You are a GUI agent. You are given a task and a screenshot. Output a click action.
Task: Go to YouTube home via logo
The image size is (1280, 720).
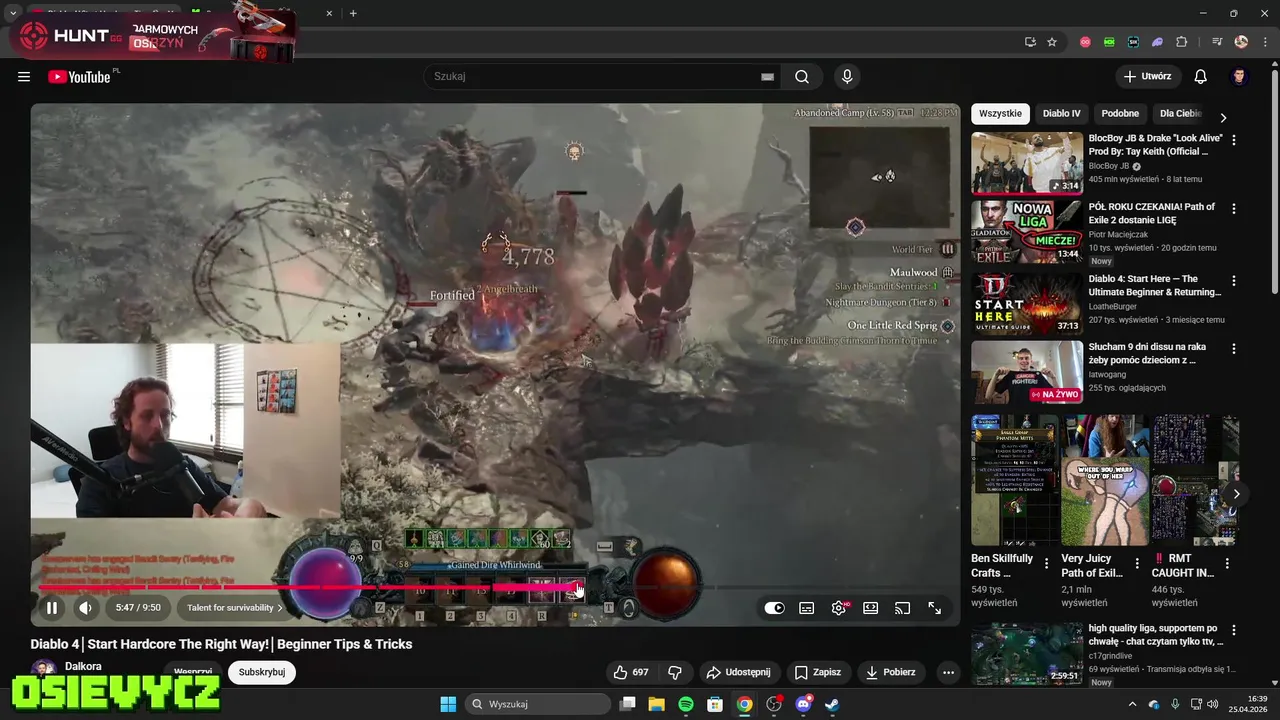(x=79, y=77)
